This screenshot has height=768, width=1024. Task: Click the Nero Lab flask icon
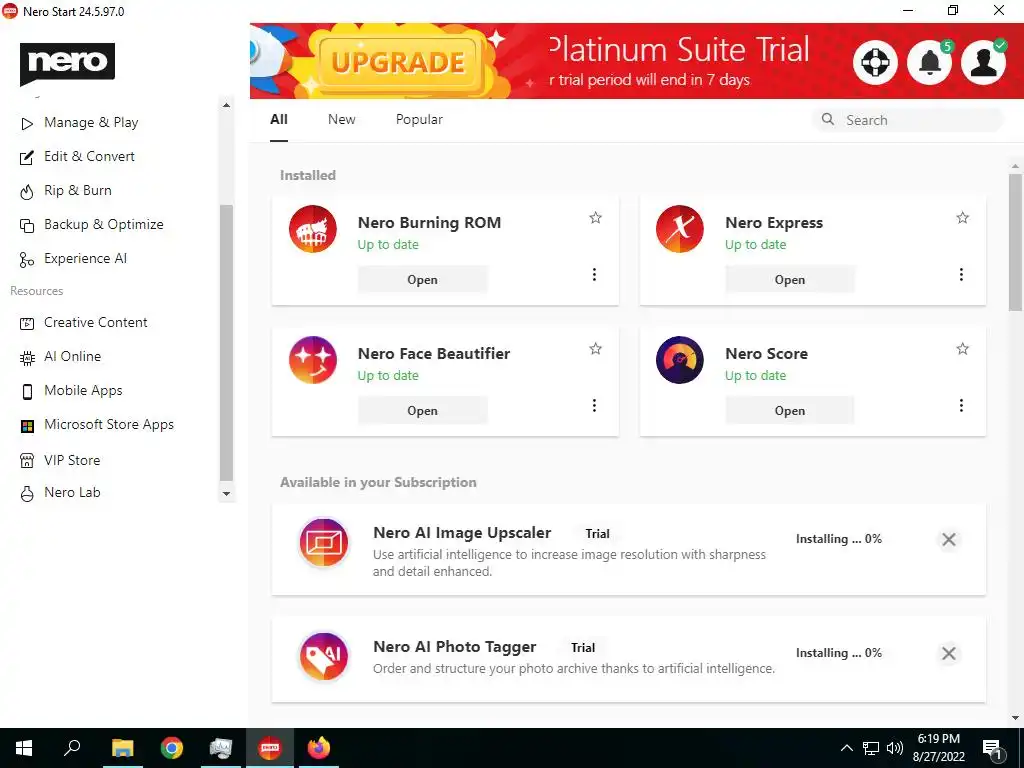(27, 493)
